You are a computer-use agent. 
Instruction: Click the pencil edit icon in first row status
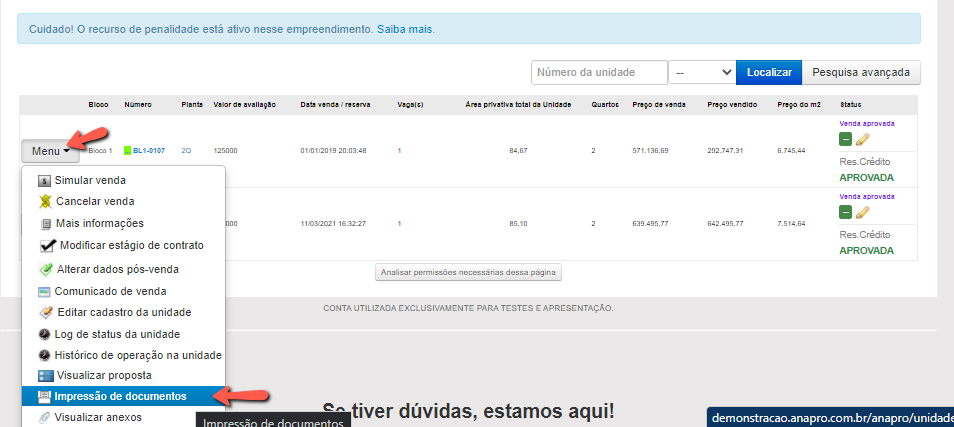862,139
